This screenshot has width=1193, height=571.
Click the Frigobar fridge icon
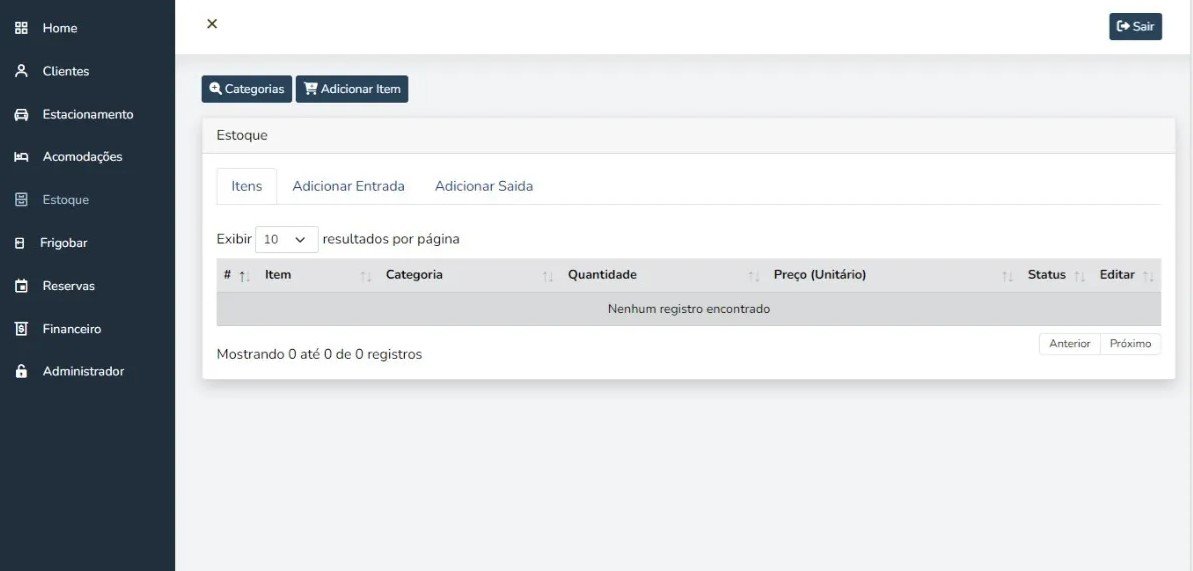(19, 243)
